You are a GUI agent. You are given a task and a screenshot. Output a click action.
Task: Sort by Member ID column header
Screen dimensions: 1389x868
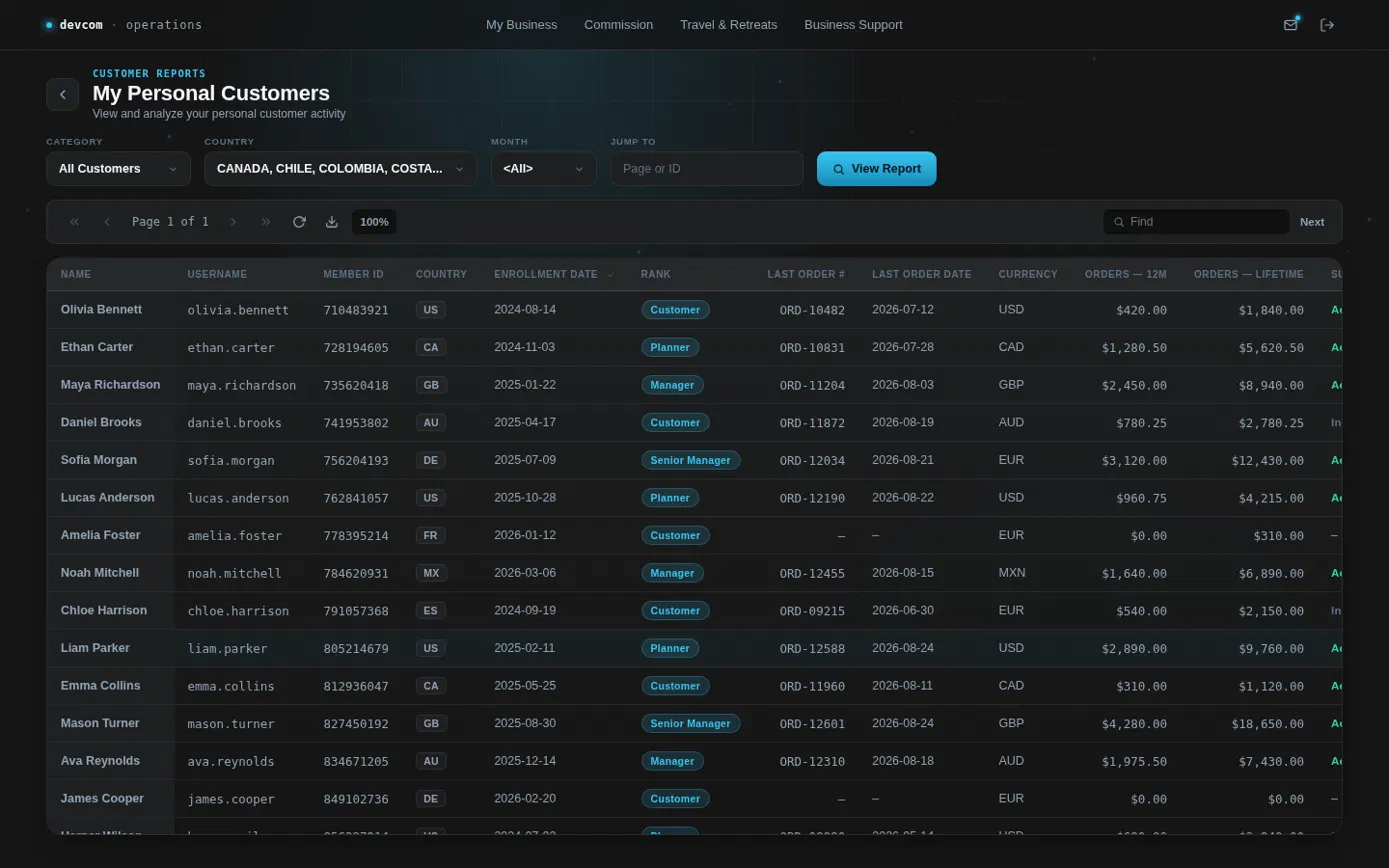tap(353, 274)
